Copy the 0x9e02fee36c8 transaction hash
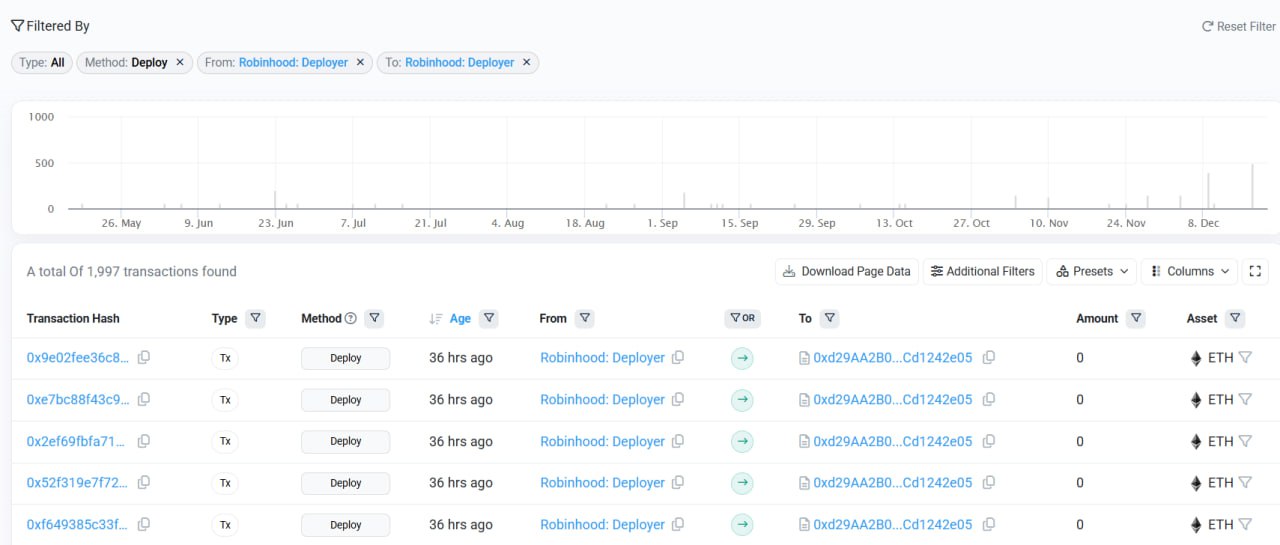The width and height of the screenshot is (1280, 545). tap(144, 358)
